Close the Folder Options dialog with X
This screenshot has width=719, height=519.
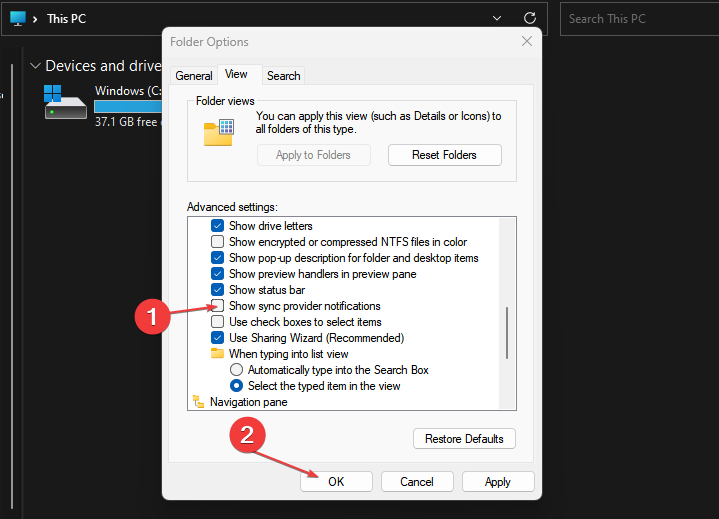tap(526, 41)
